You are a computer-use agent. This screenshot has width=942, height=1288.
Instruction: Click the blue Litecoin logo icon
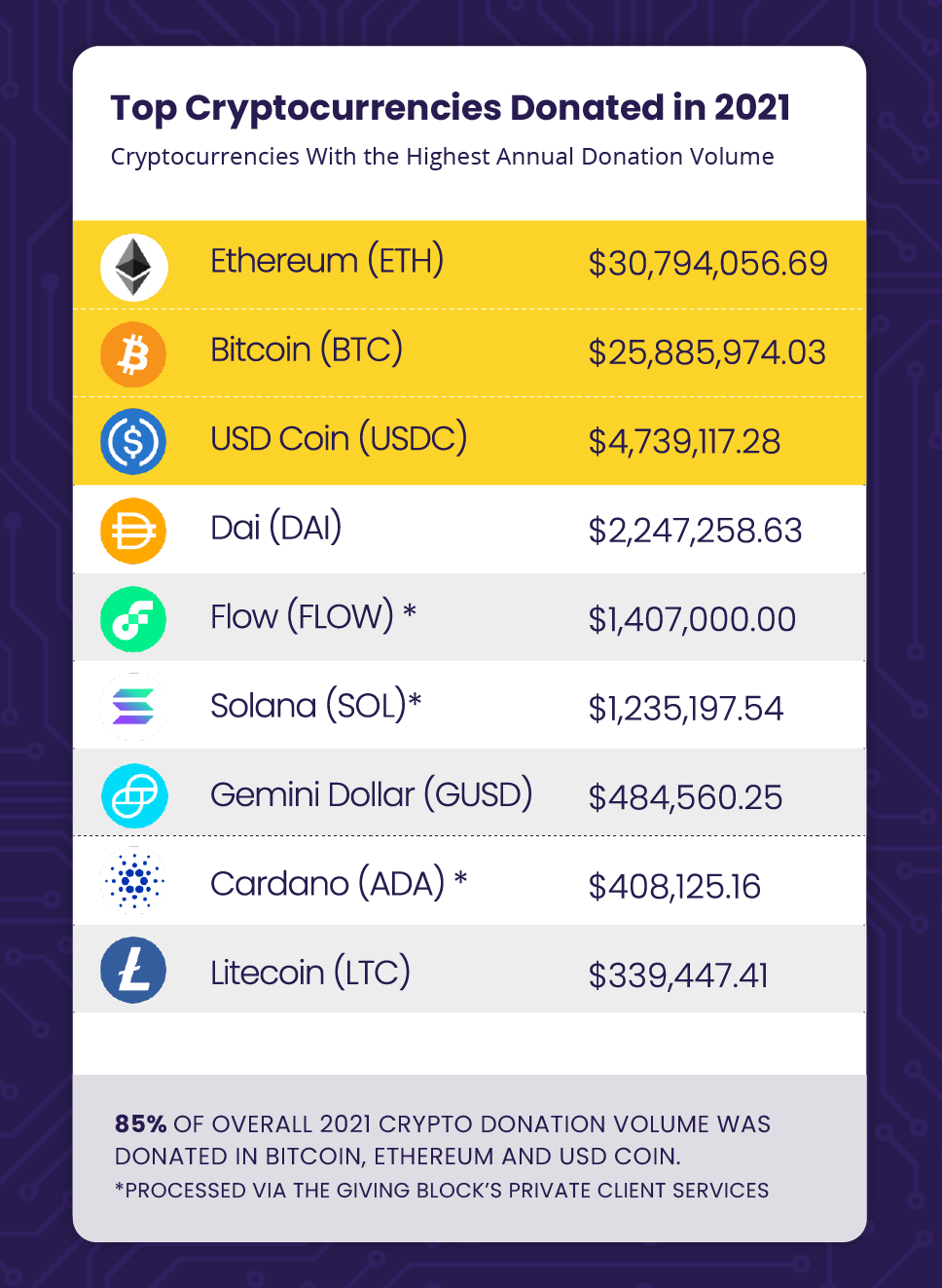click(x=133, y=971)
